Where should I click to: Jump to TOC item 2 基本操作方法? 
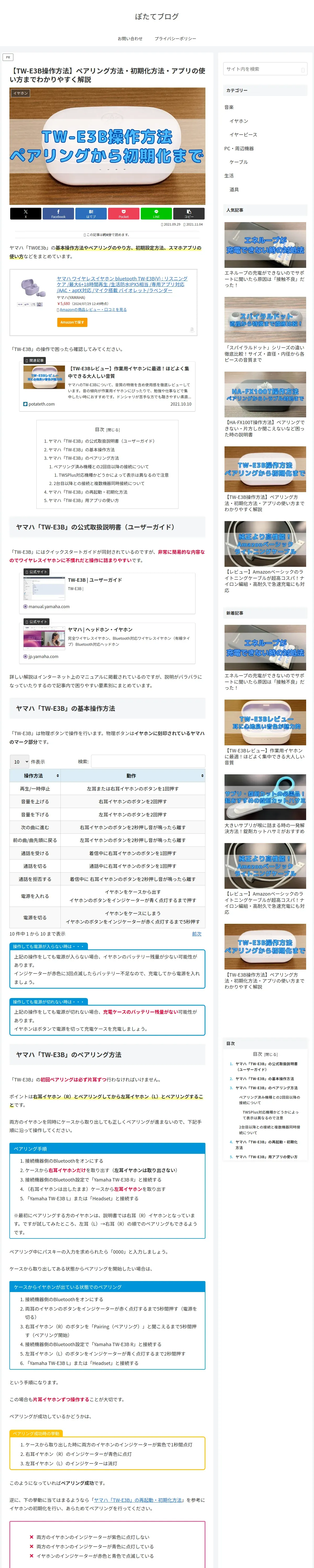pyautogui.click(x=81, y=449)
